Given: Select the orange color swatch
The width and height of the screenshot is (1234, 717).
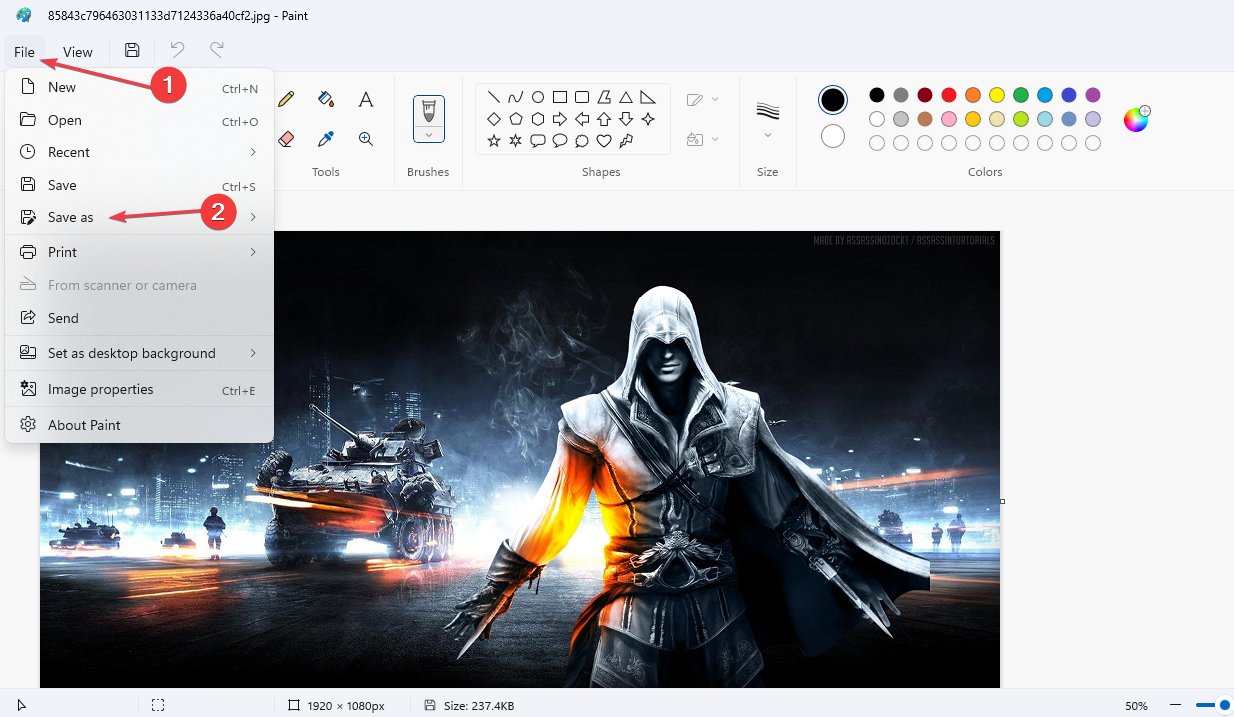Looking at the screenshot, I should [x=973, y=95].
